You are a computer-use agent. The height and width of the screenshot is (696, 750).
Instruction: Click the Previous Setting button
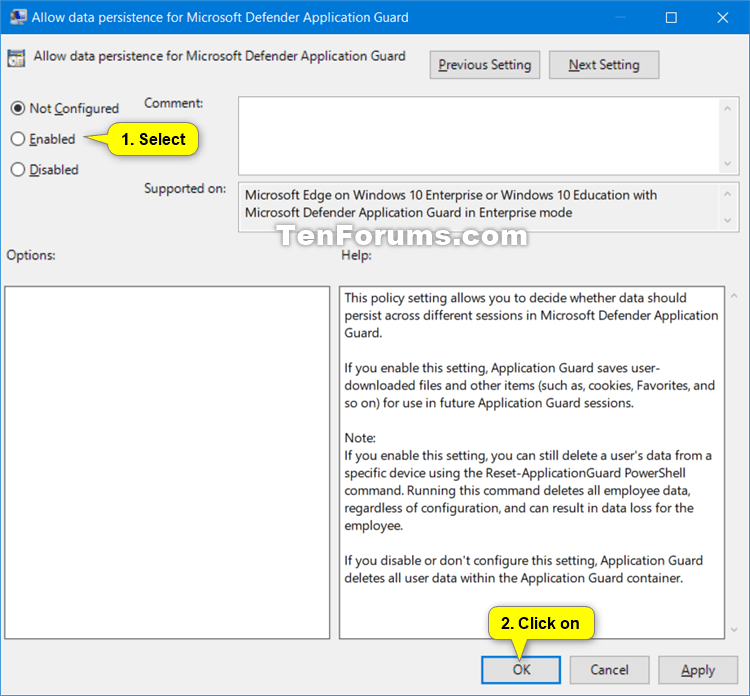point(485,65)
